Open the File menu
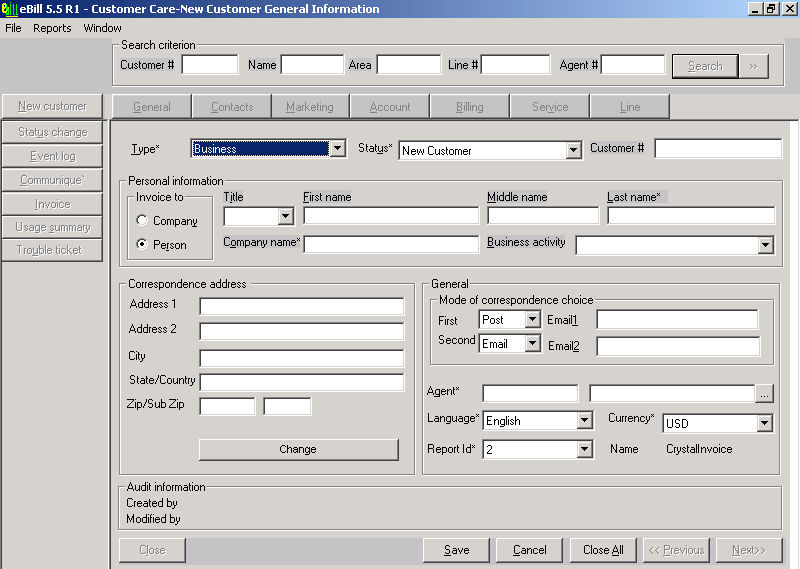The height and width of the screenshot is (569, 800). click(13, 28)
